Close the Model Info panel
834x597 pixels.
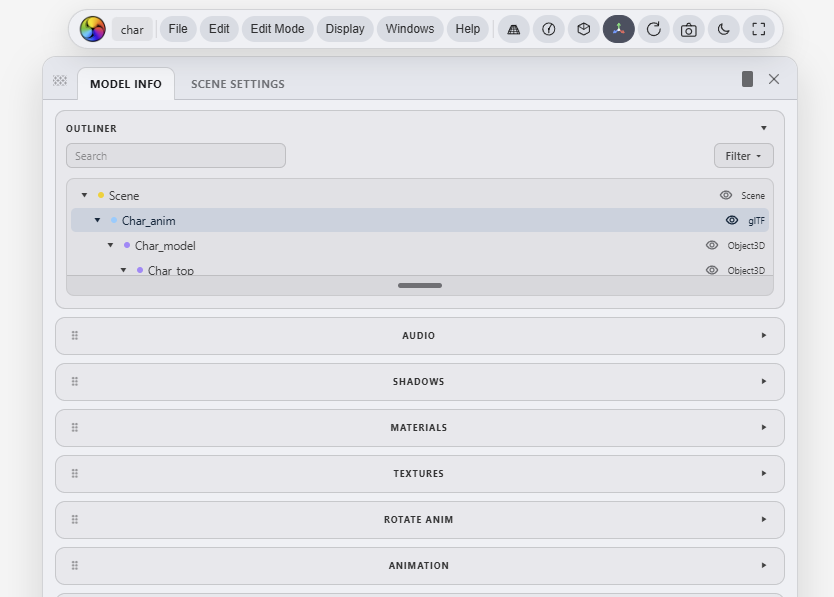pos(774,79)
